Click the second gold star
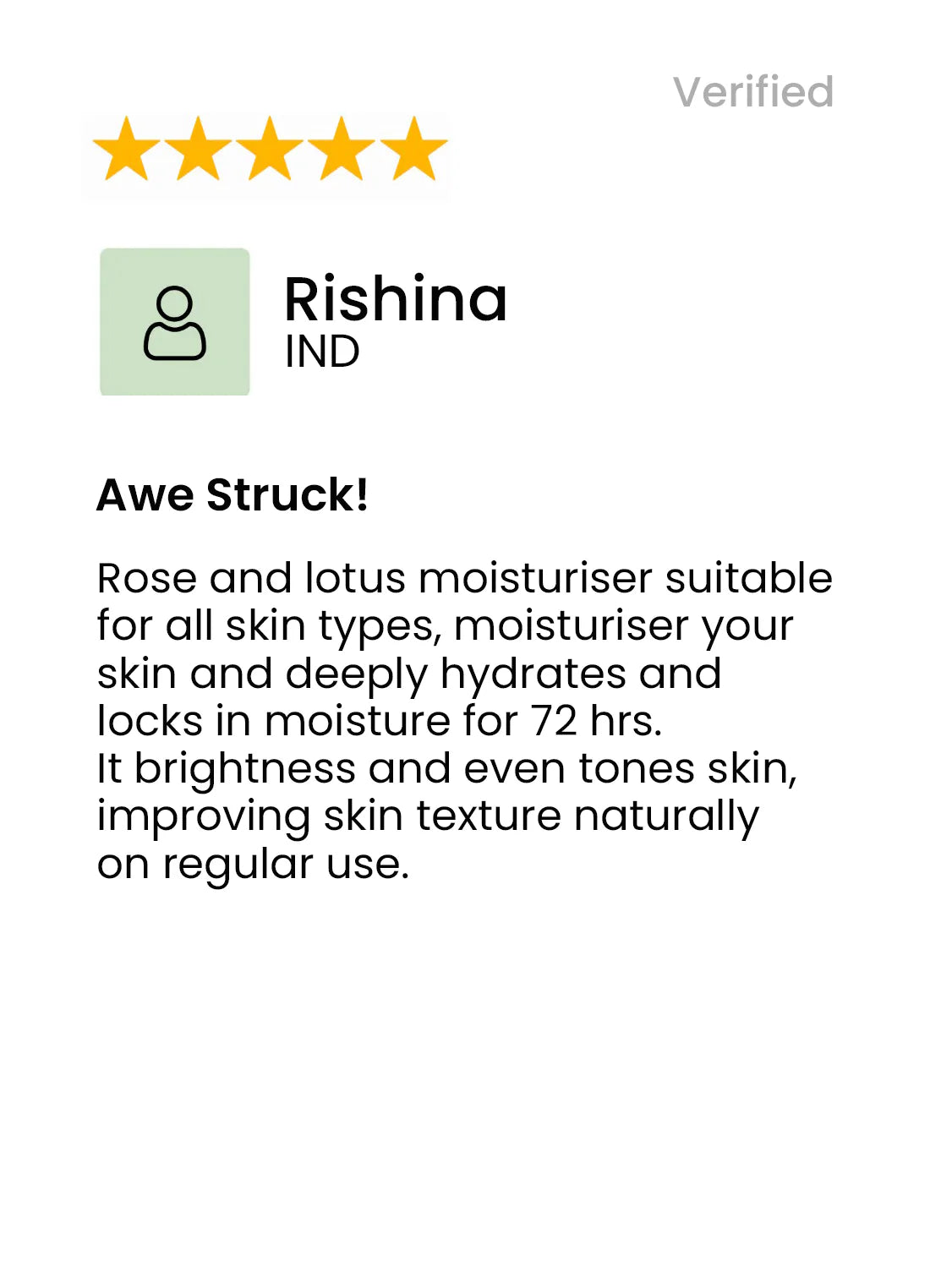 click(x=198, y=149)
